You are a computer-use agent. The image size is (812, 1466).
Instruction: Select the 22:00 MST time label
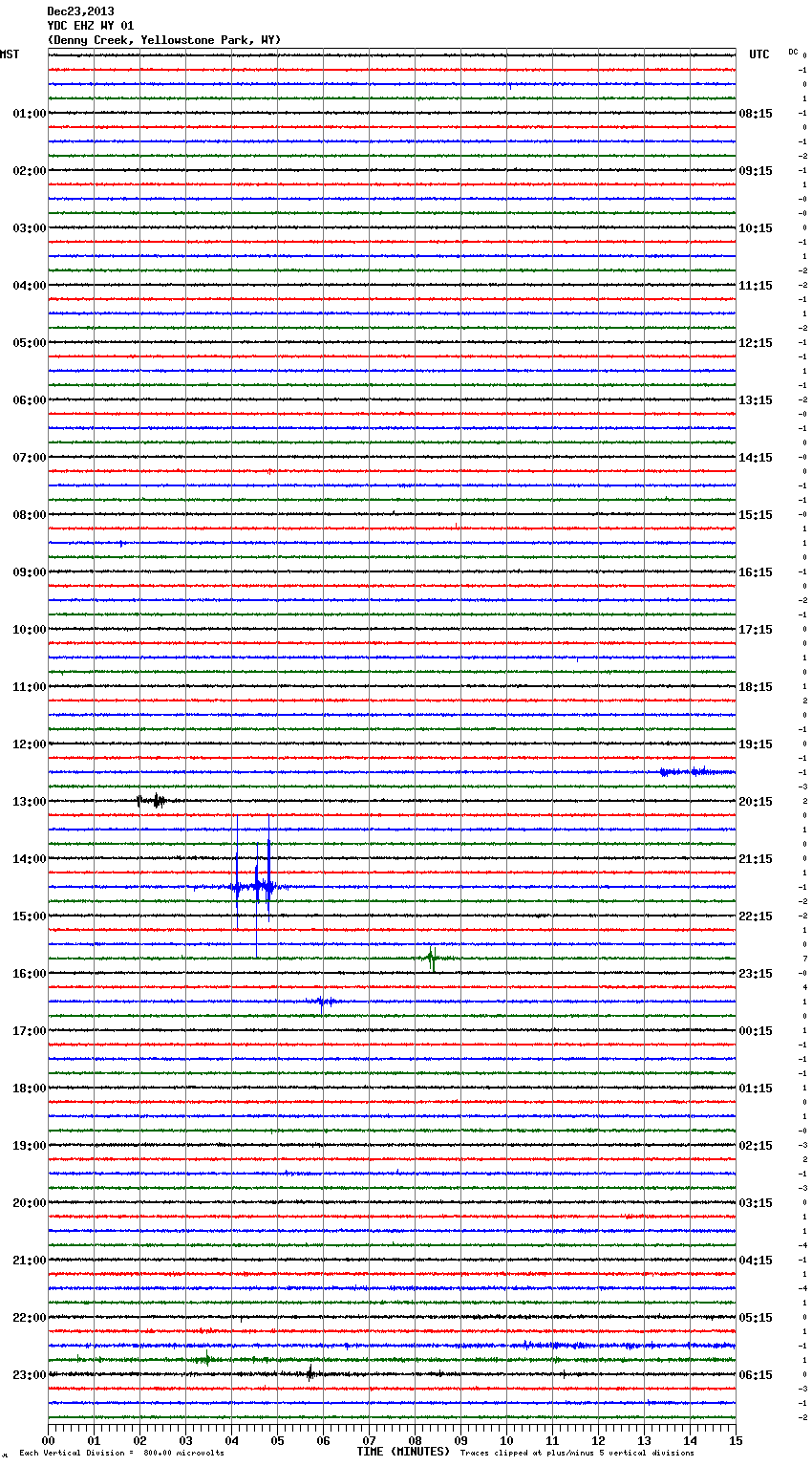(29, 1318)
